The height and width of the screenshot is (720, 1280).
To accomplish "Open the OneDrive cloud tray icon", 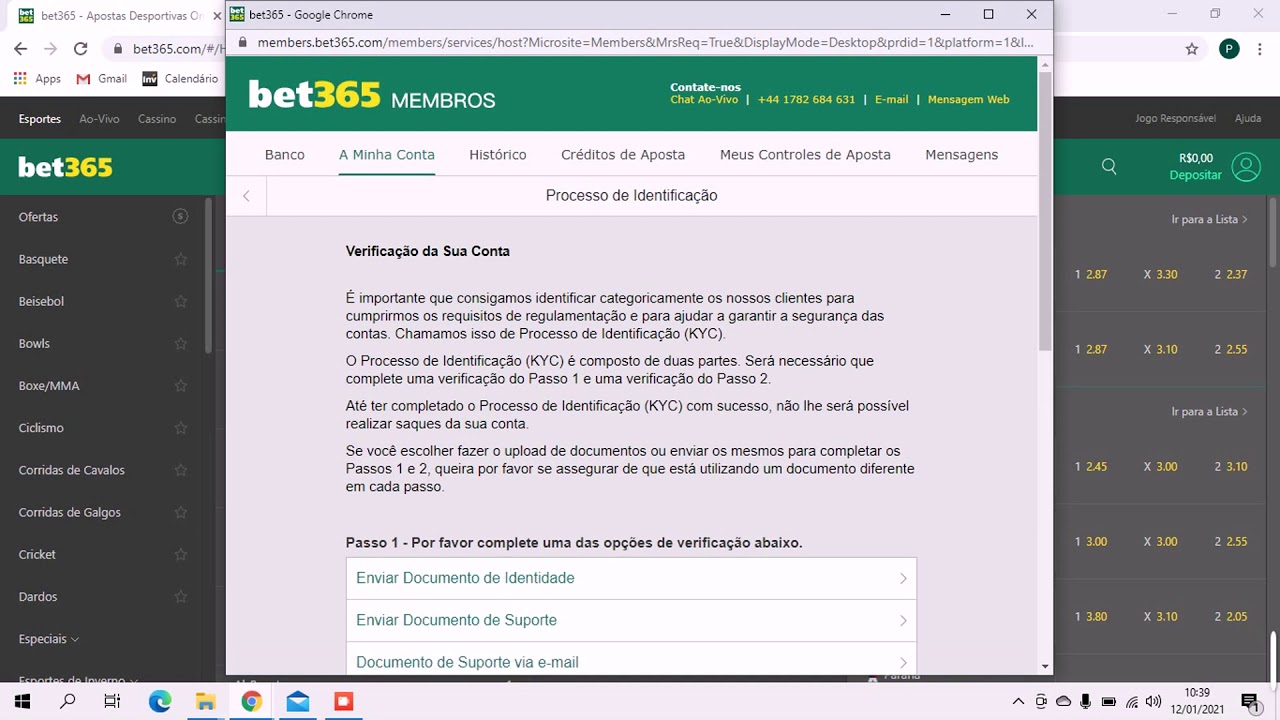I will tap(1063, 702).
